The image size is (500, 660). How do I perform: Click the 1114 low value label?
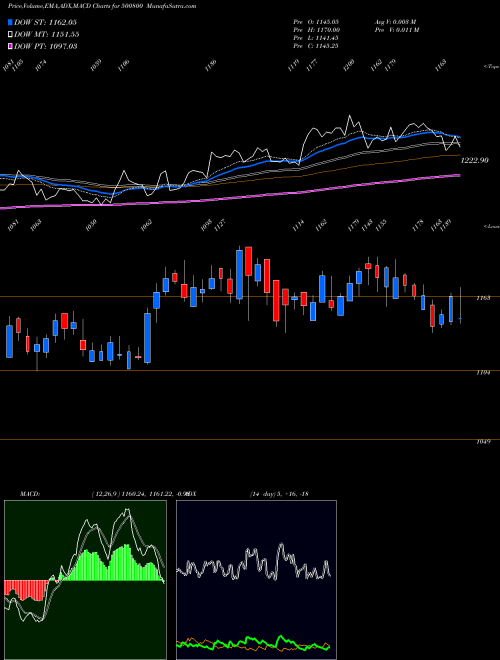(298, 225)
